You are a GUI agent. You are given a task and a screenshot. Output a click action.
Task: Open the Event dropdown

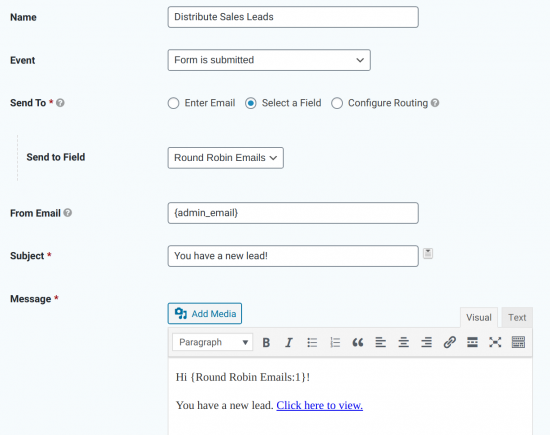click(x=269, y=60)
